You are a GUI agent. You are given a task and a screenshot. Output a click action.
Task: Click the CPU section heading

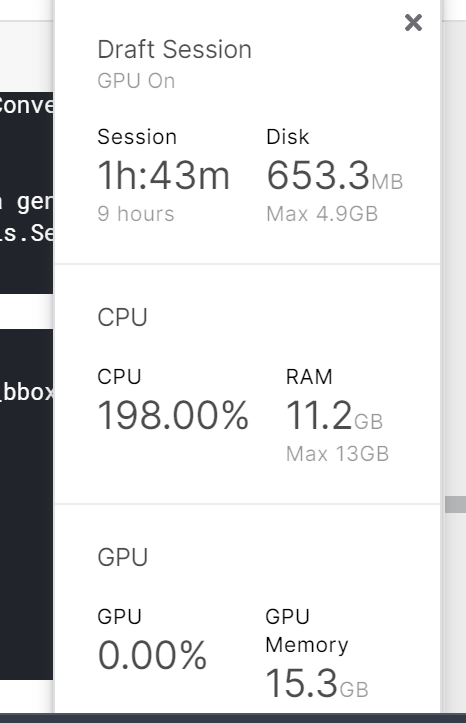point(122,317)
